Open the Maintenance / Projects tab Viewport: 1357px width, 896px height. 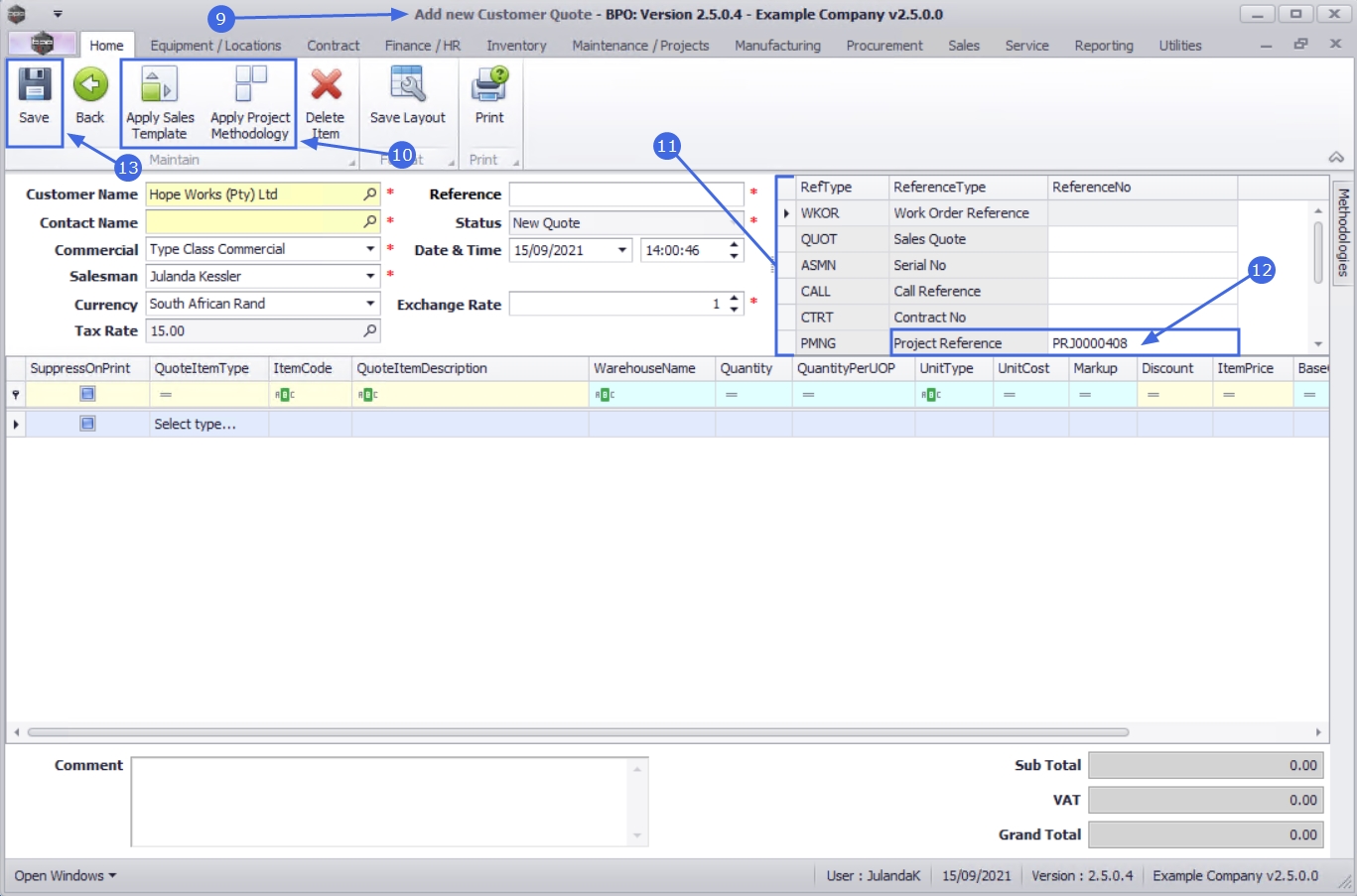point(640,46)
